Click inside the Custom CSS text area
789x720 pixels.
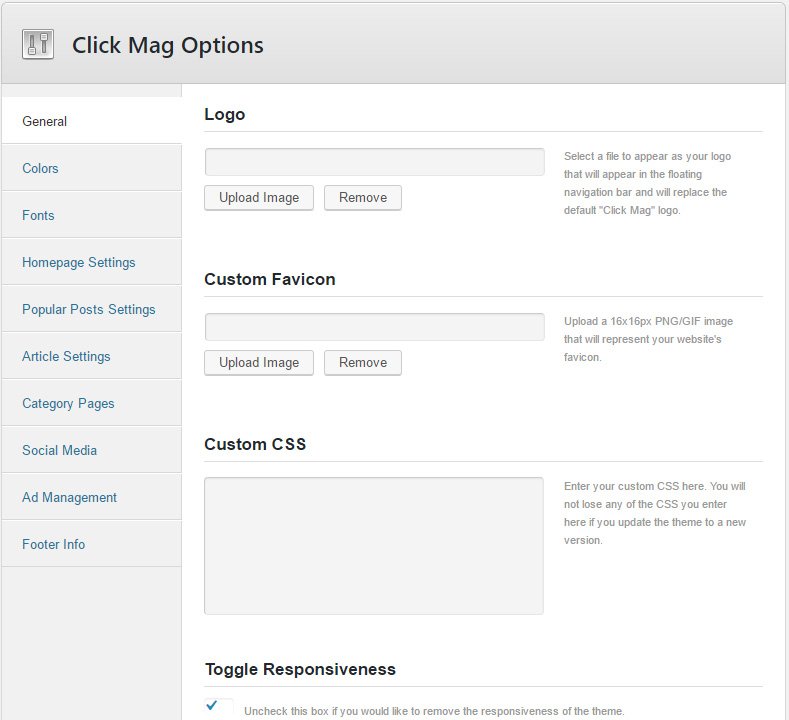pos(374,545)
